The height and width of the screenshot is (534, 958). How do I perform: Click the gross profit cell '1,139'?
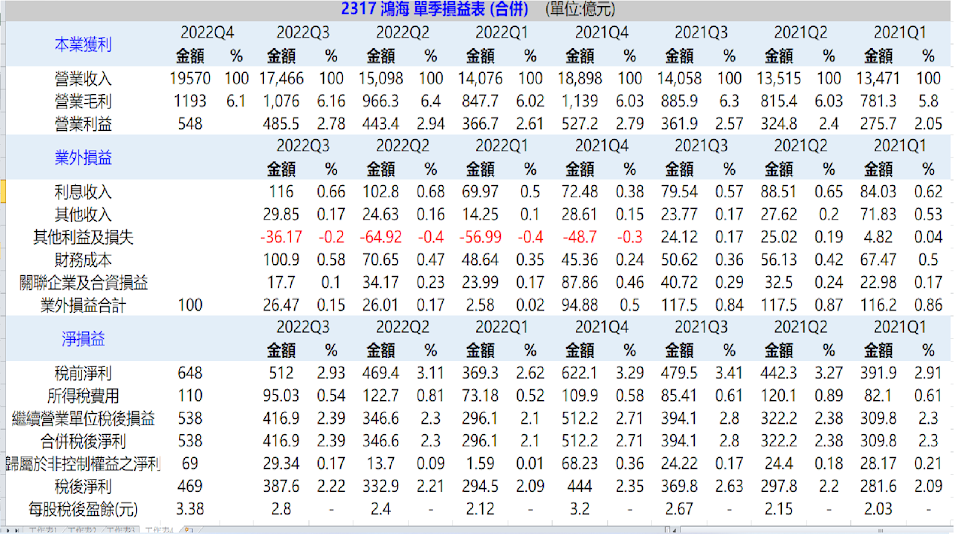[x=580, y=101]
